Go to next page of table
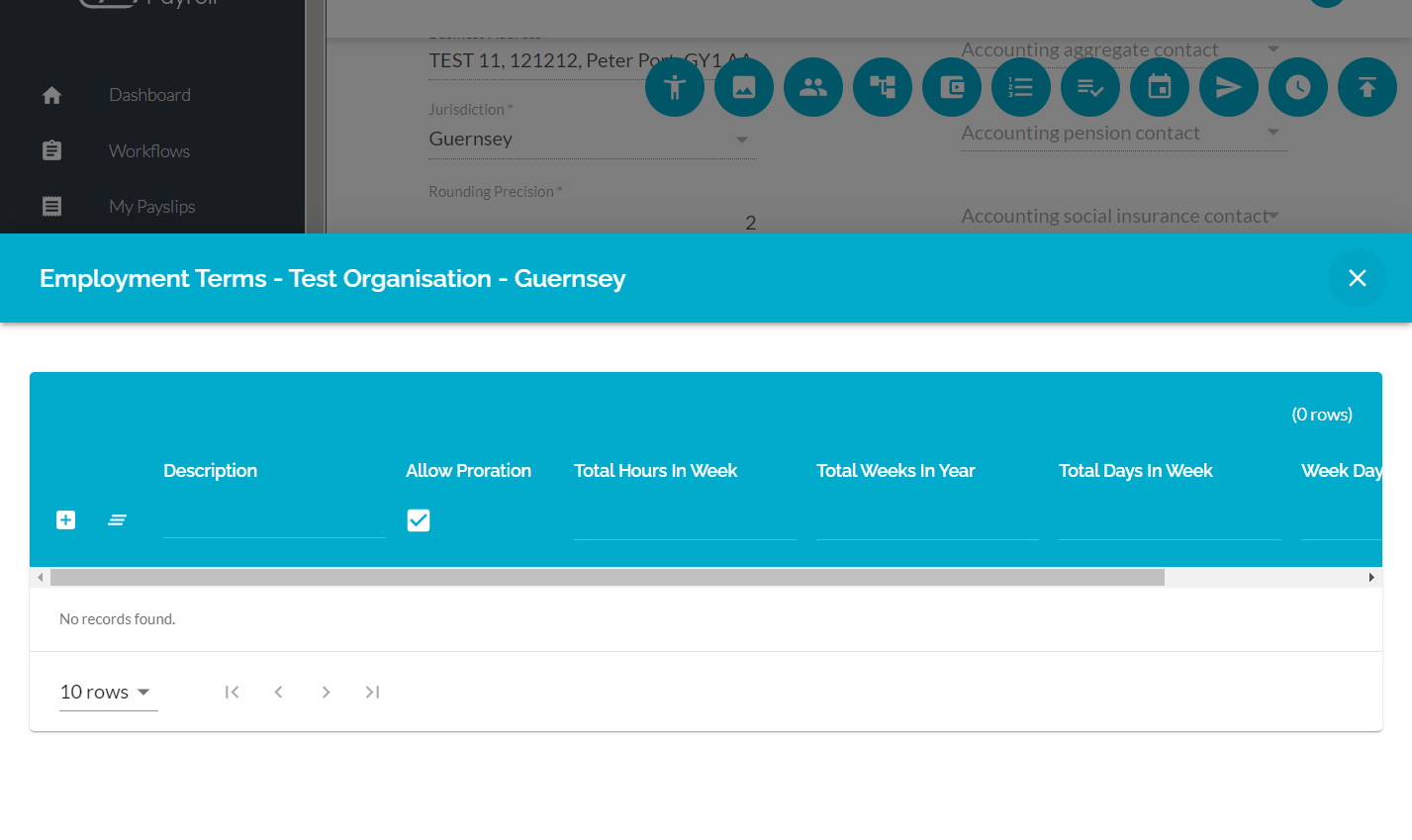1412x840 pixels. click(326, 692)
